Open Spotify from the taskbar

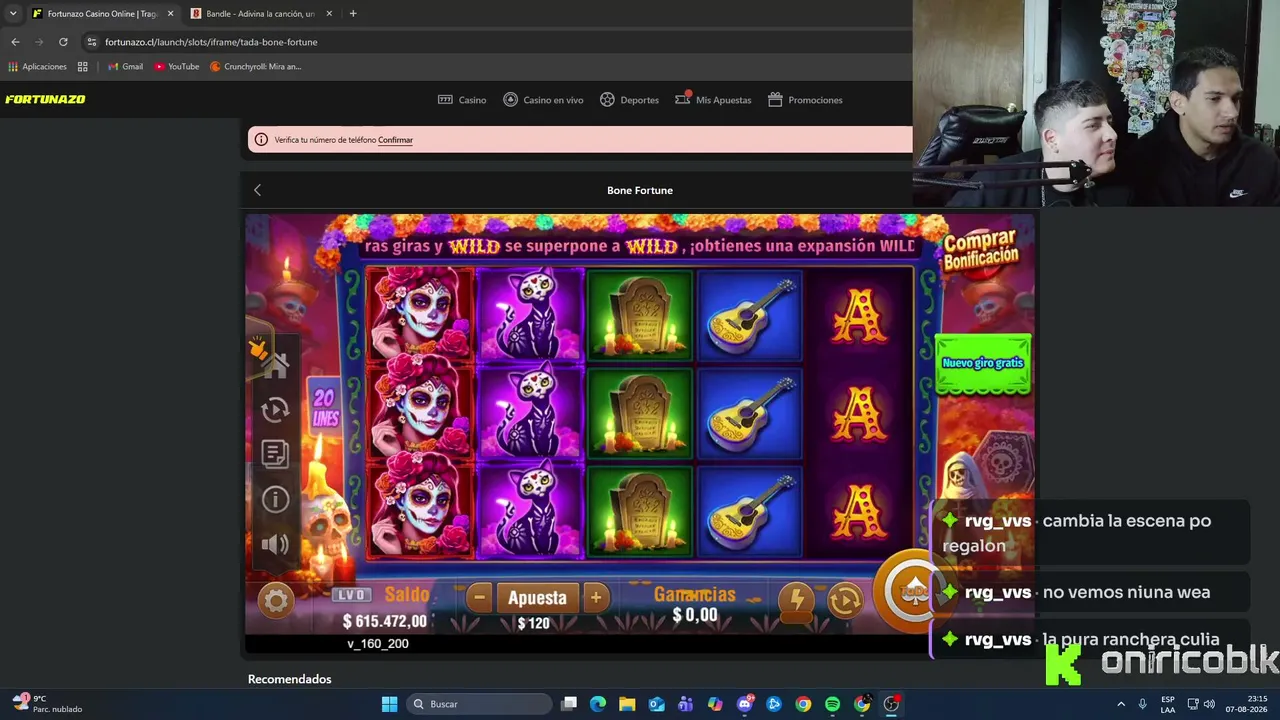point(832,704)
